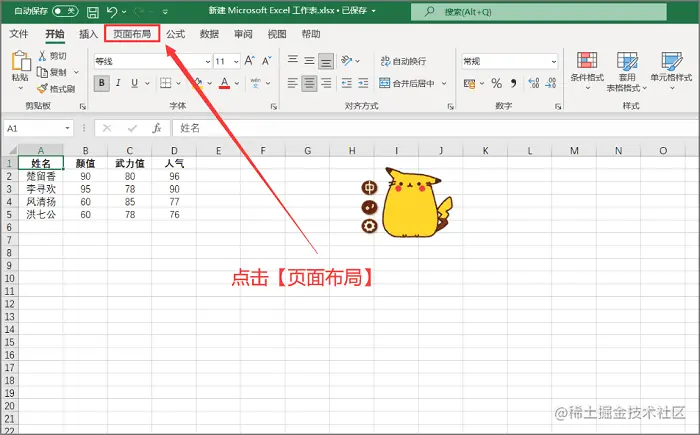
Task: Toggle the AutoSave 自动保存 switch
Action: click(x=65, y=11)
